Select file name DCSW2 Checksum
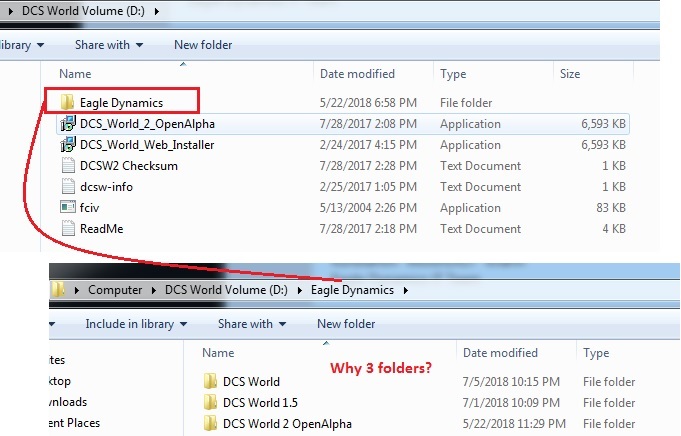 click(x=129, y=165)
